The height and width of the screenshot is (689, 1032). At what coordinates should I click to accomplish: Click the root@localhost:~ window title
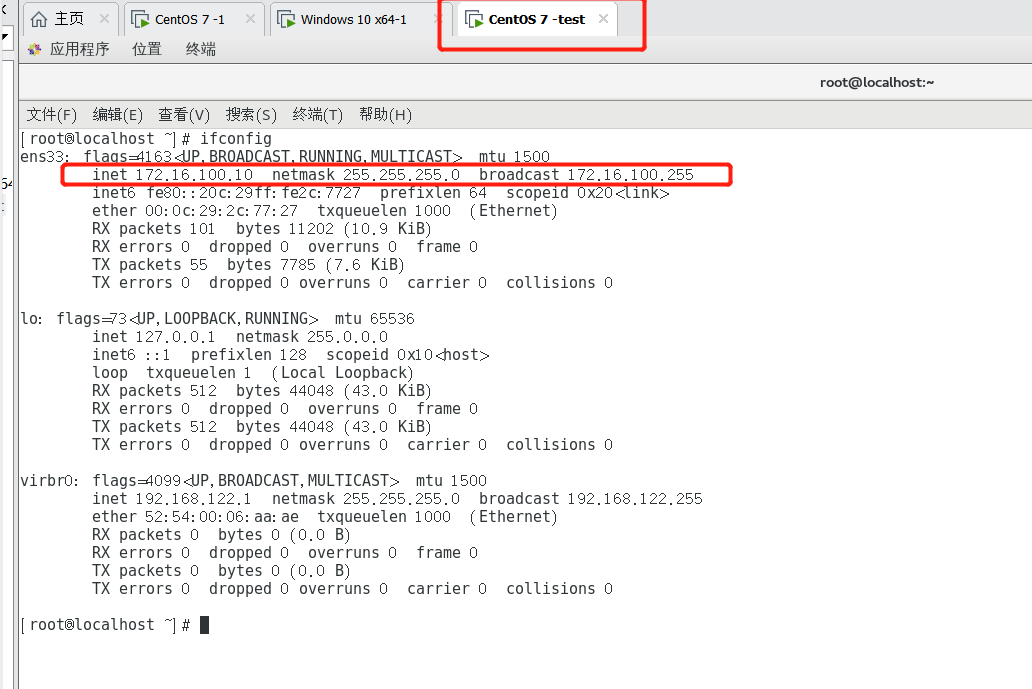[x=877, y=82]
